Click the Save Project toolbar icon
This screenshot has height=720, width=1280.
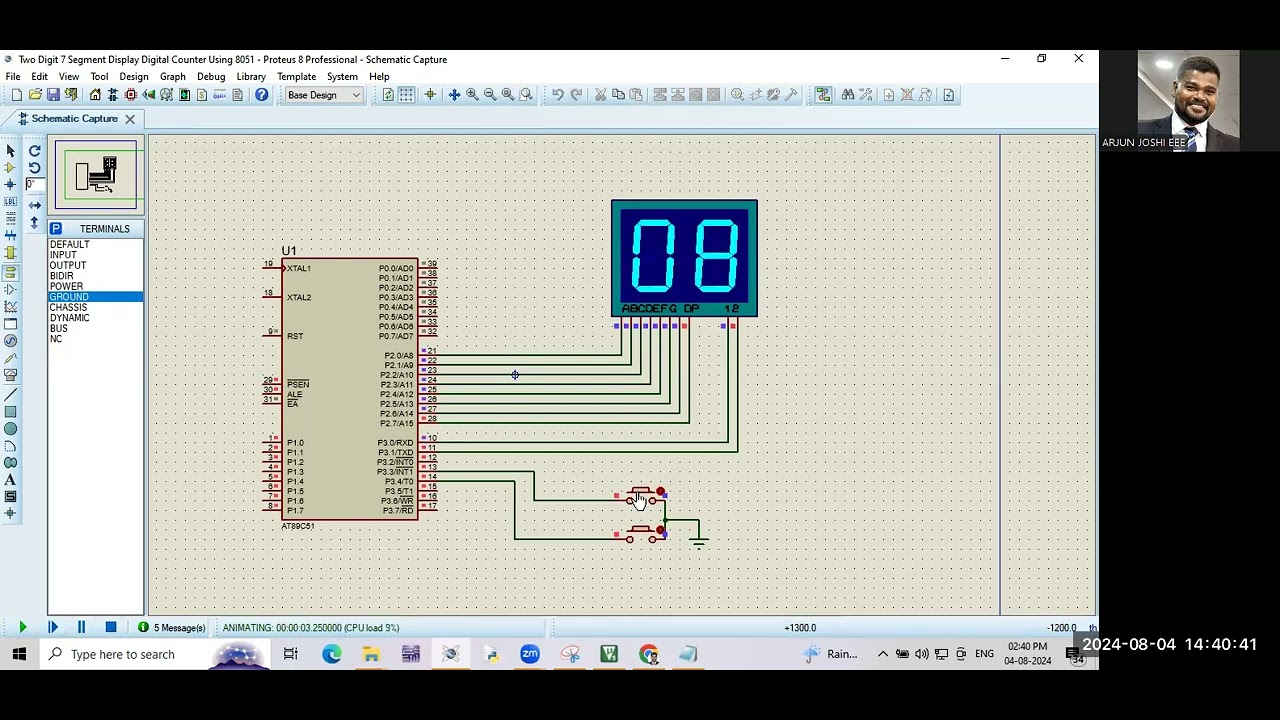53,95
